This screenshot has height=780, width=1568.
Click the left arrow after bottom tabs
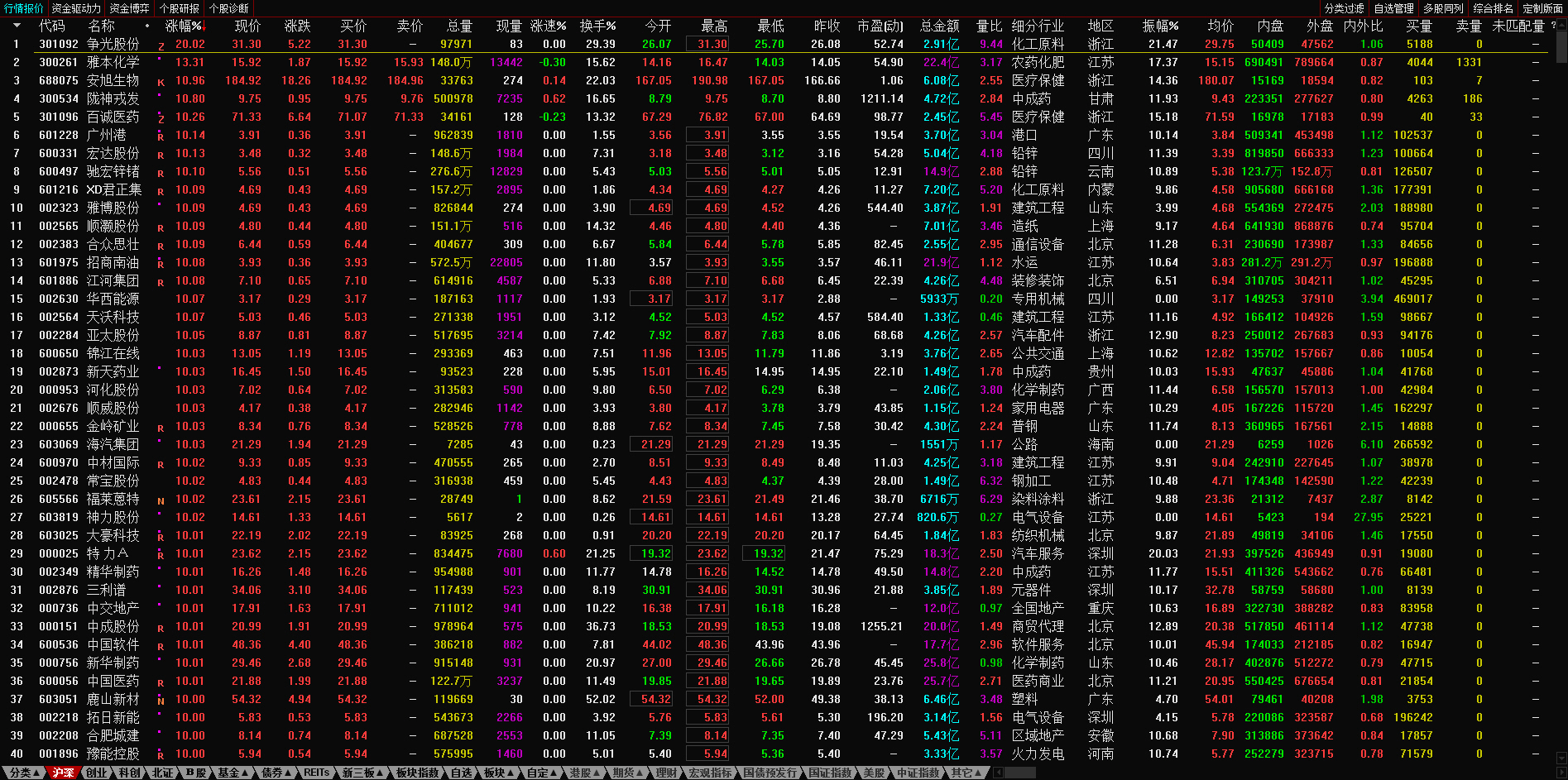999,773
